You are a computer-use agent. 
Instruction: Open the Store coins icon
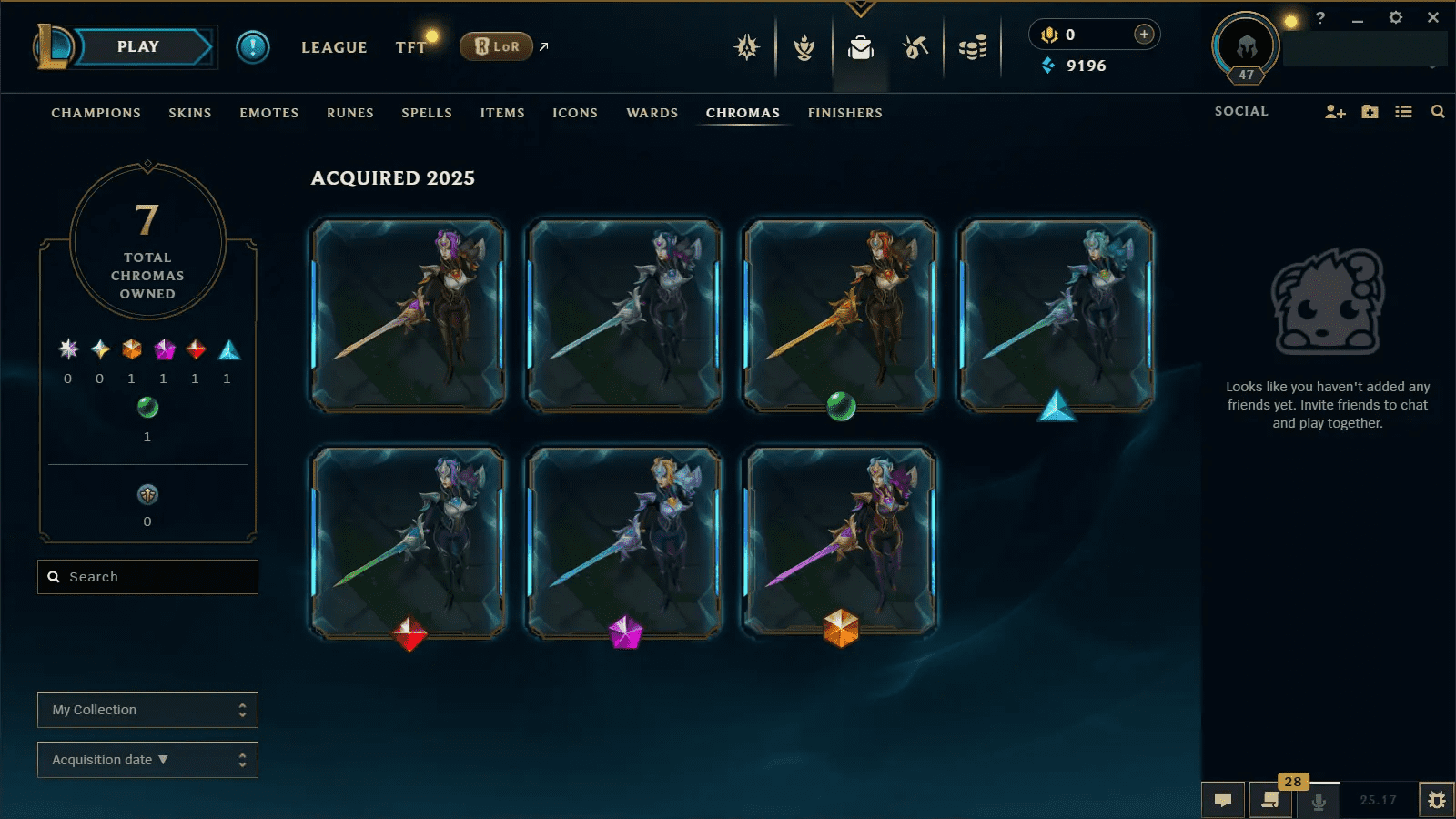coord(973,47)
